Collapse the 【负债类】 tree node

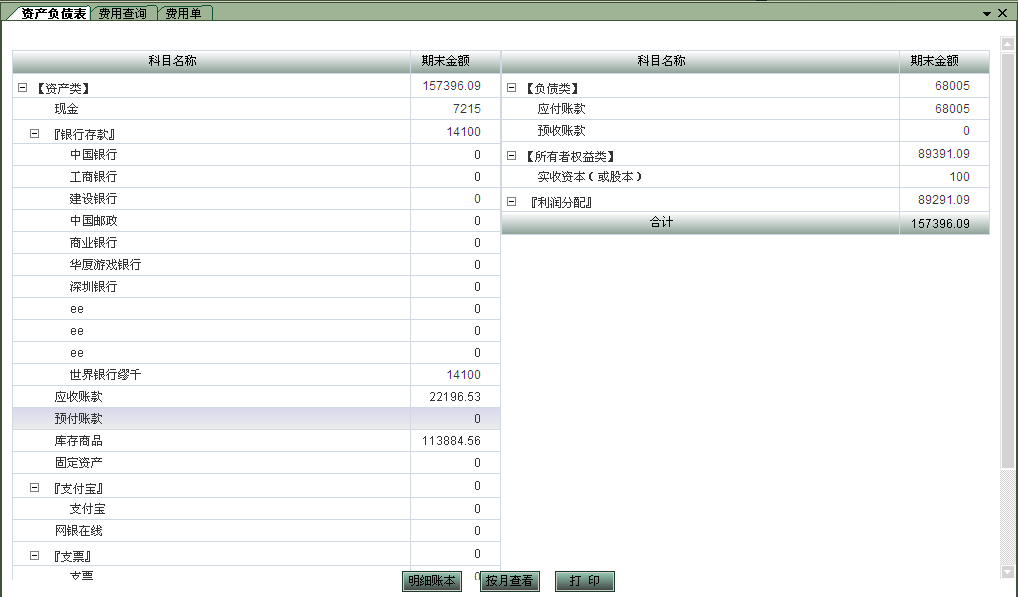click(511, 88)
